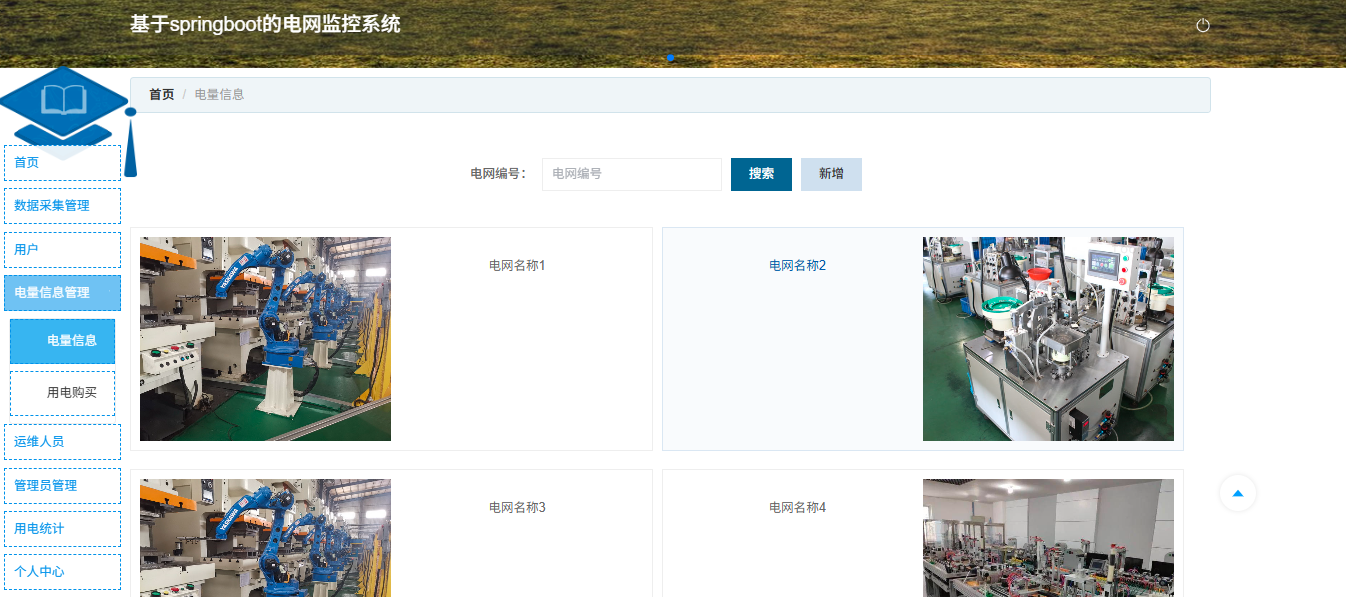Click the open book logo icon
The image size is (1346, 597).
(x=64, y=100)
